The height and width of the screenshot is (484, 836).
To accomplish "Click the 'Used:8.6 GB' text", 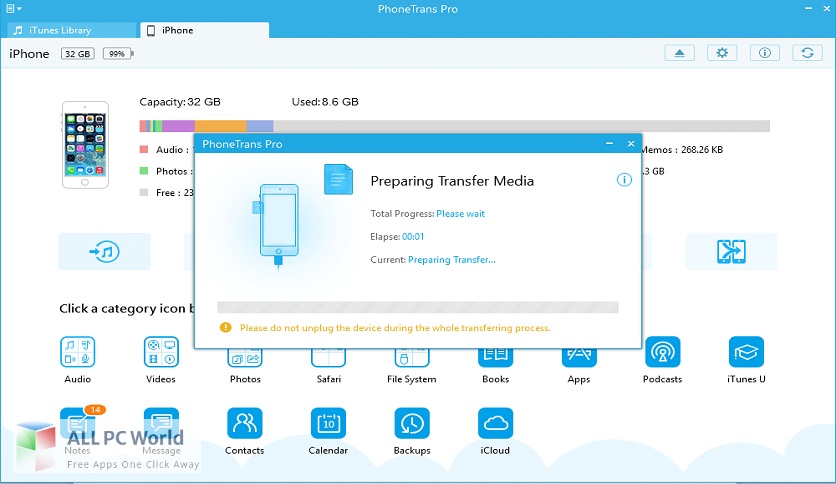I will click(325, 102).
